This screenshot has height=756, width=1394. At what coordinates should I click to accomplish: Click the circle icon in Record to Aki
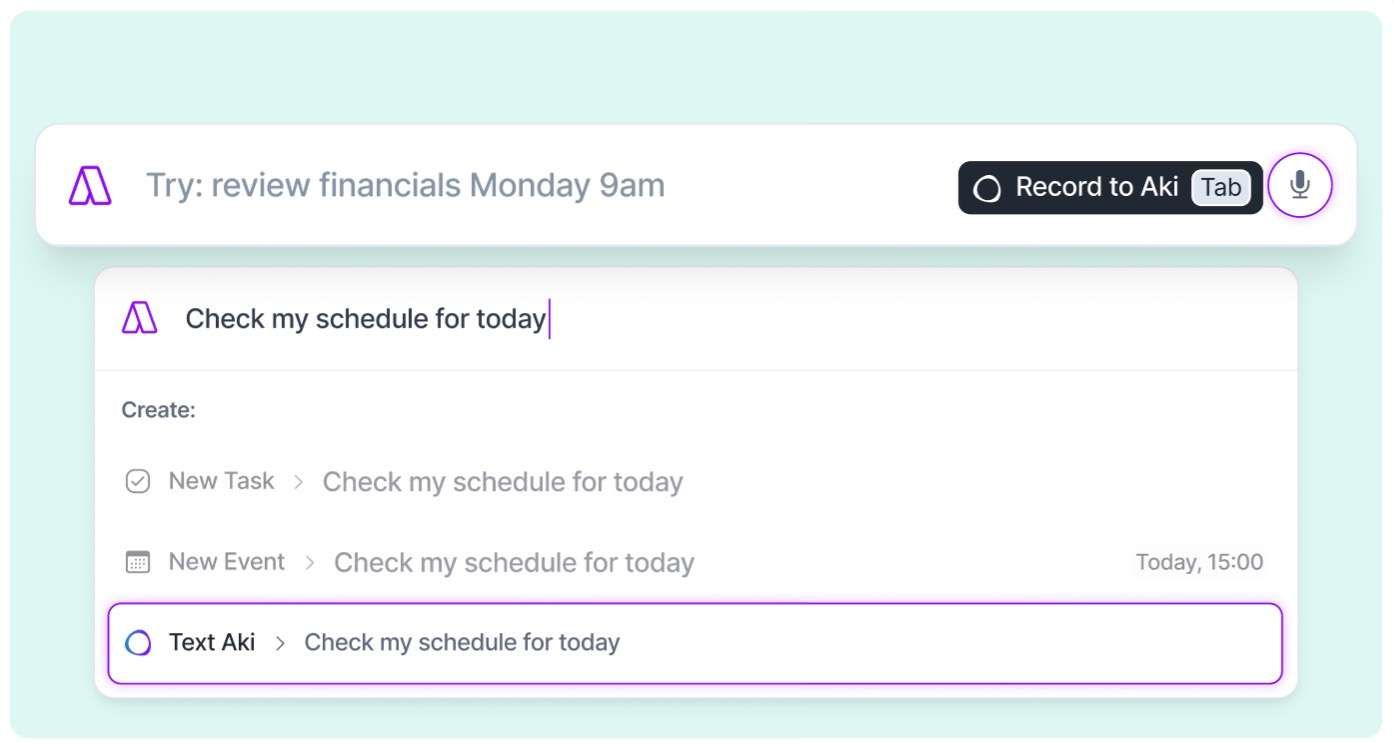point(987,188)
